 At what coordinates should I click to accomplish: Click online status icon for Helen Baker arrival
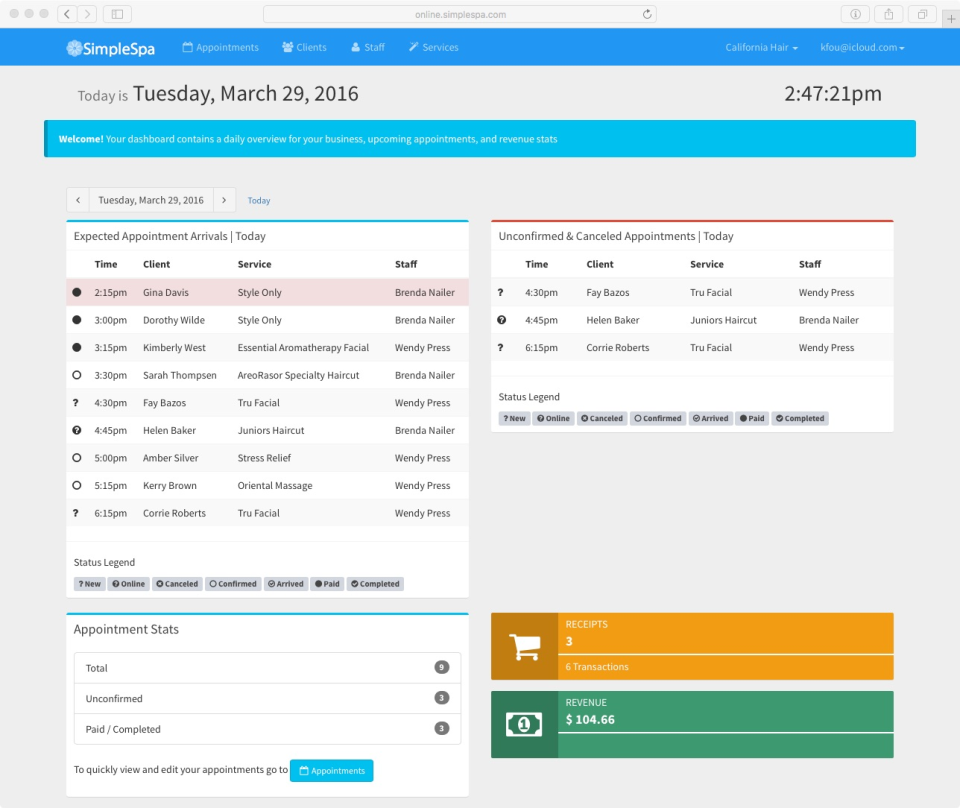point(77,430)
